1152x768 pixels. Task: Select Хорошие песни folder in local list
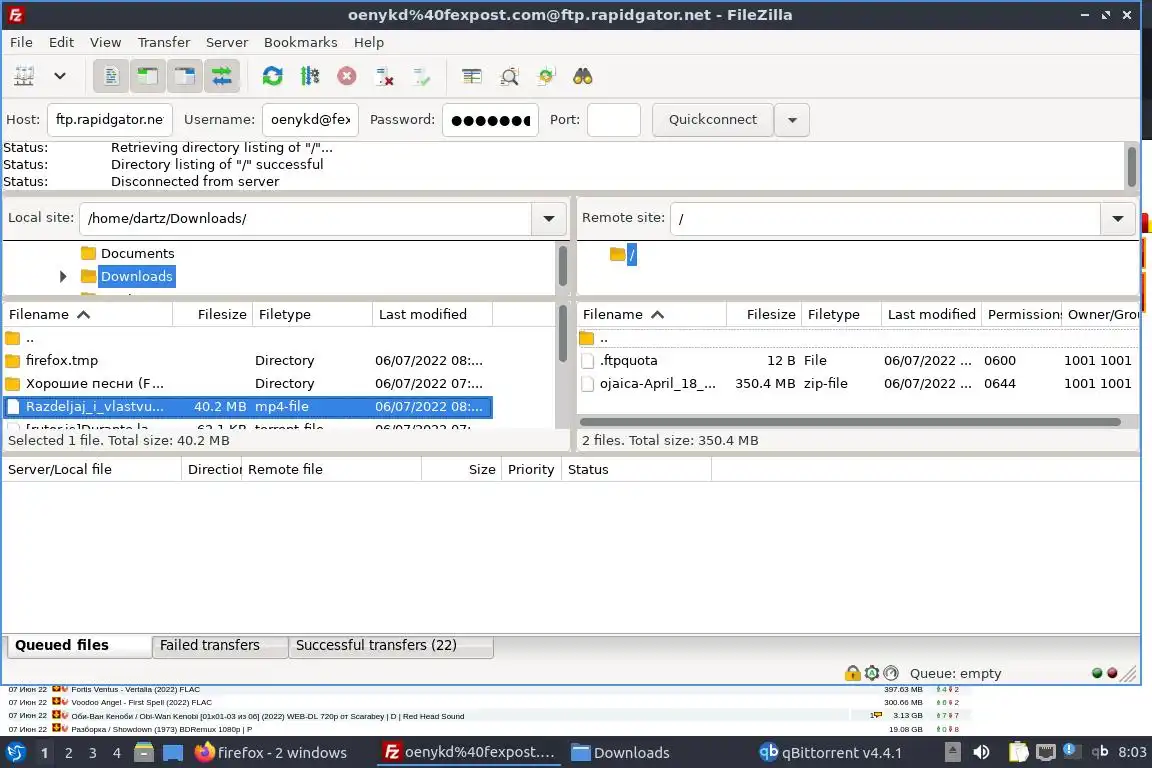pos(248,384)
